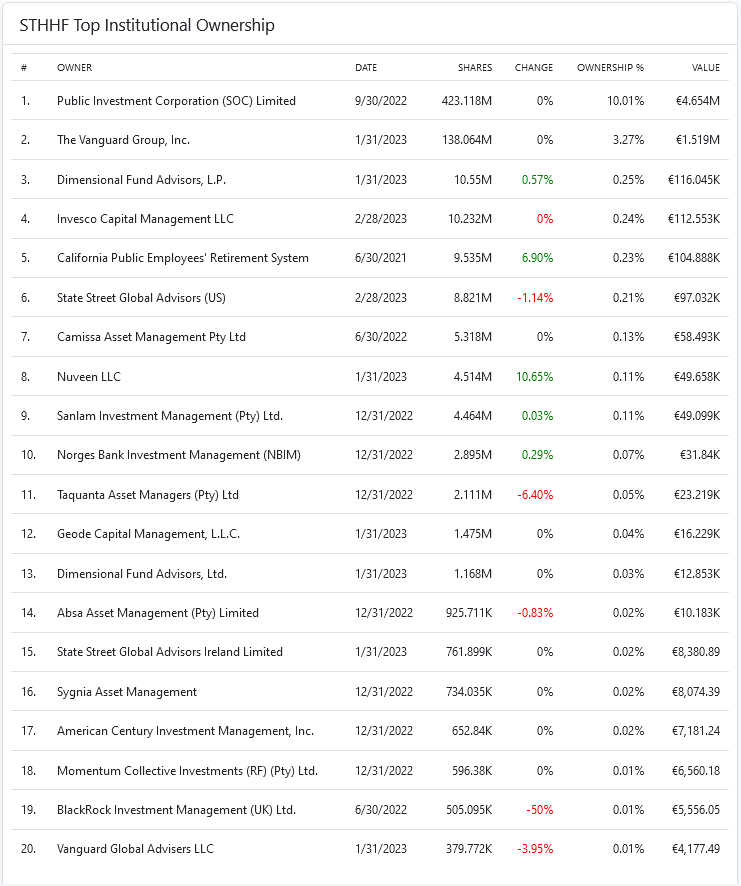Screen dimensions: 741x886
Task: Open Public Investment Corporation (SOC) Limited
Action: coord(176,101)
